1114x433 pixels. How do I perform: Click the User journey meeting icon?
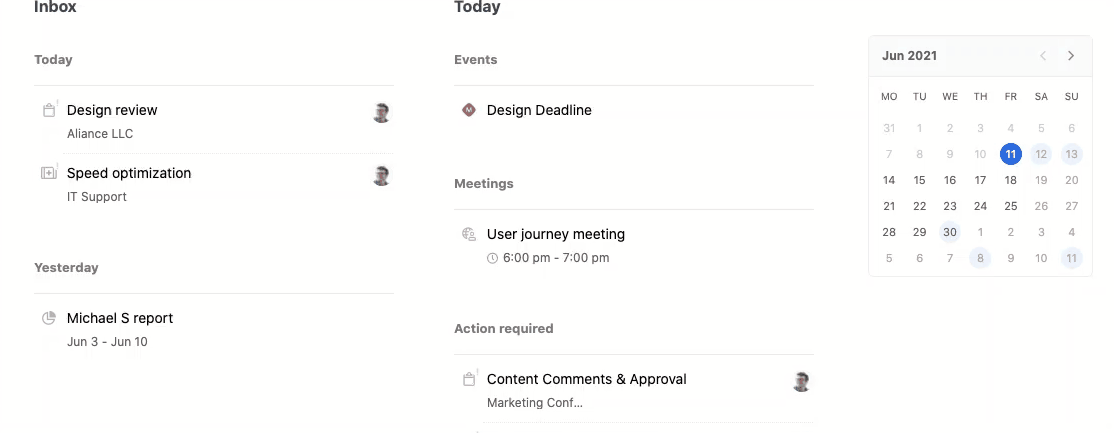click(x=468, y=234)
